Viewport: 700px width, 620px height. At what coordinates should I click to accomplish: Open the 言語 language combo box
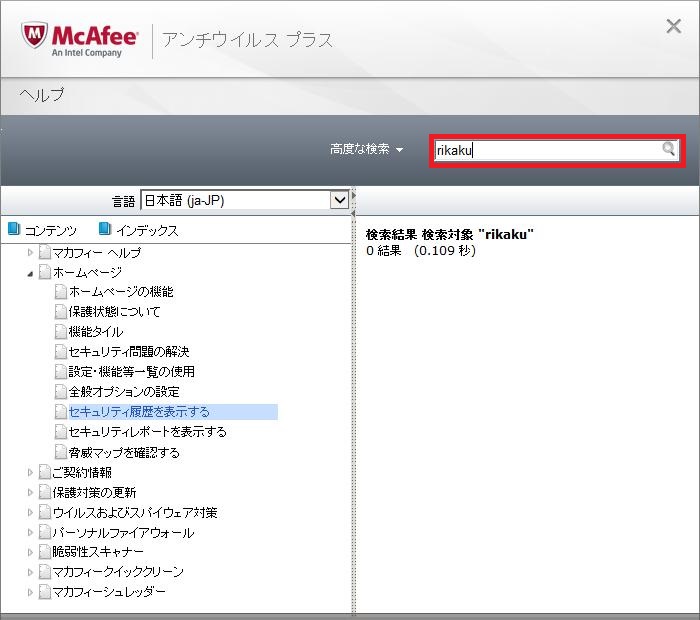tap(245, 200)
